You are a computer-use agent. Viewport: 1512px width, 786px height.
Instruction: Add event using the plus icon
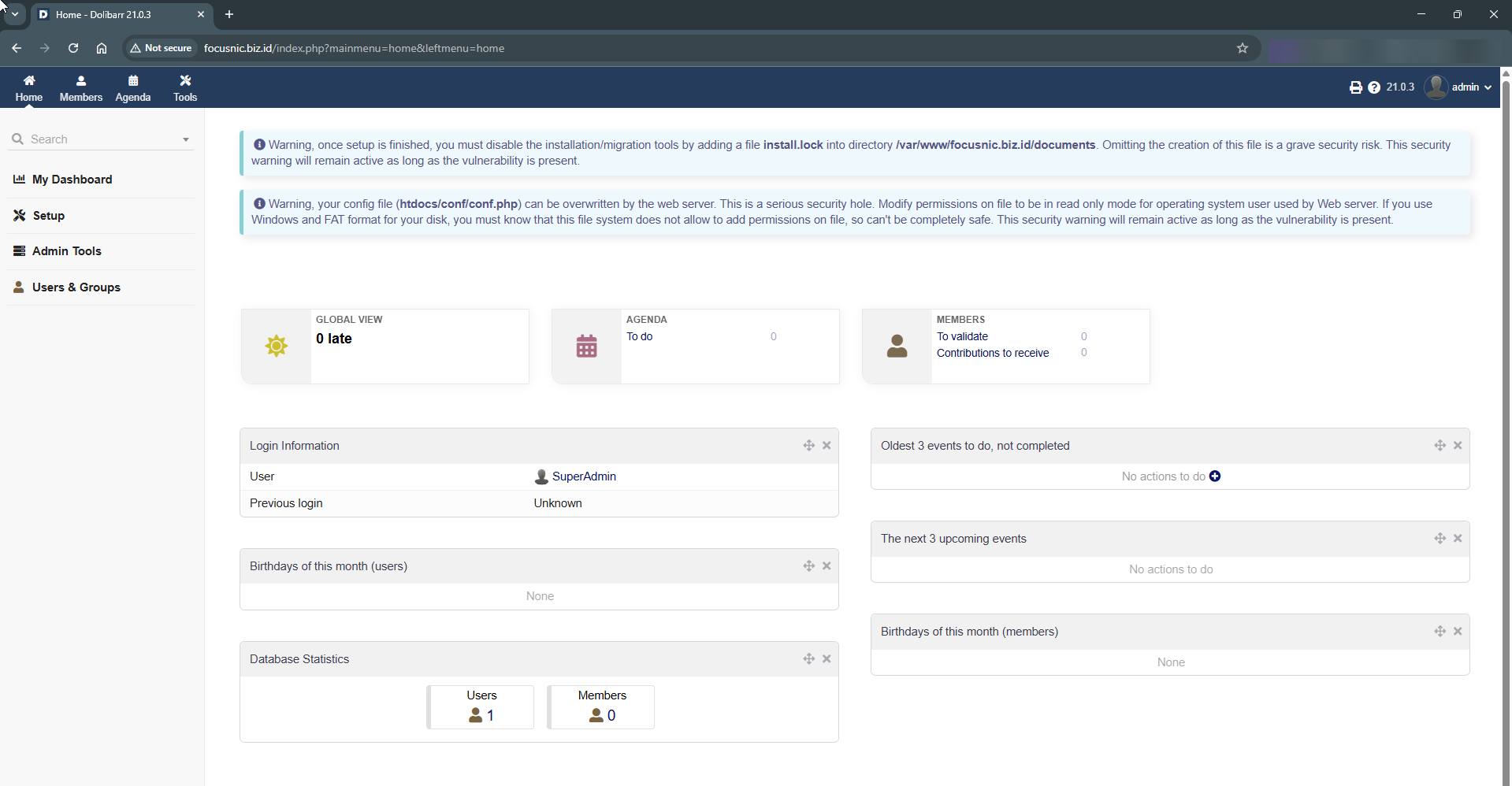coord(1215,476)
